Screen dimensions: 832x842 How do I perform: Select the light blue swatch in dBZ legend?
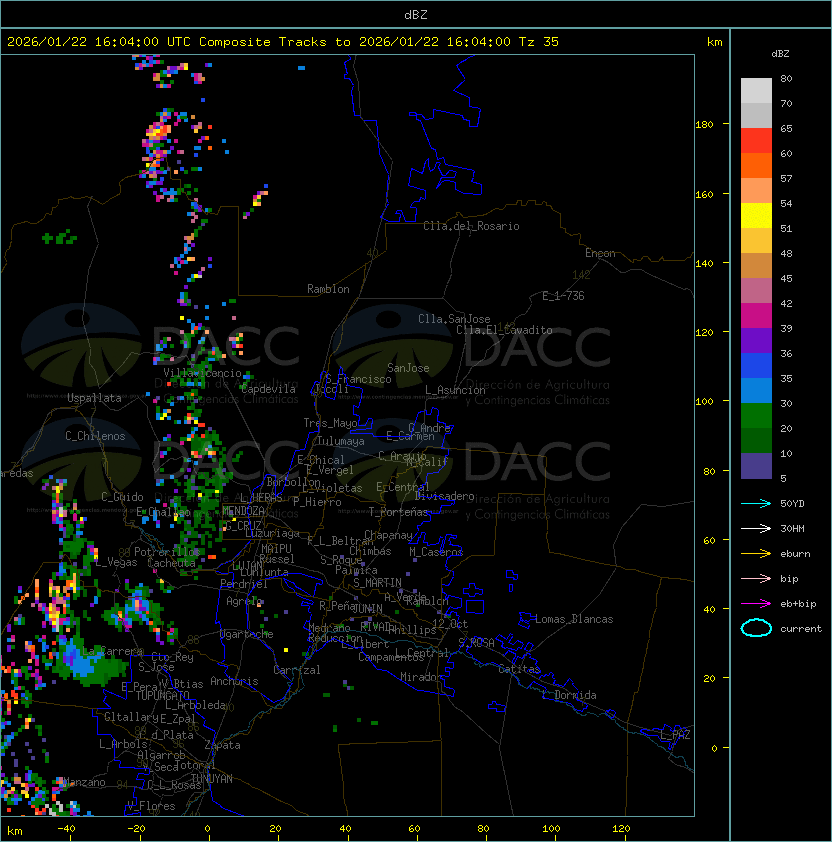click(756, 391)
